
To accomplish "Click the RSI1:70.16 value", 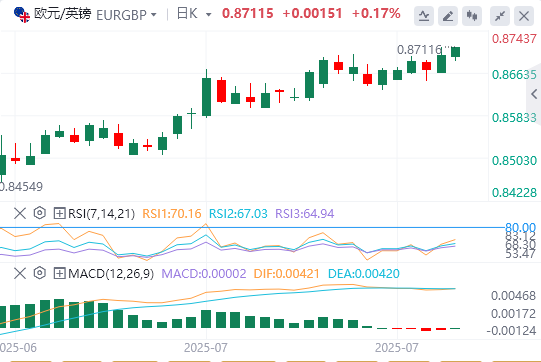I will (172, 214).
